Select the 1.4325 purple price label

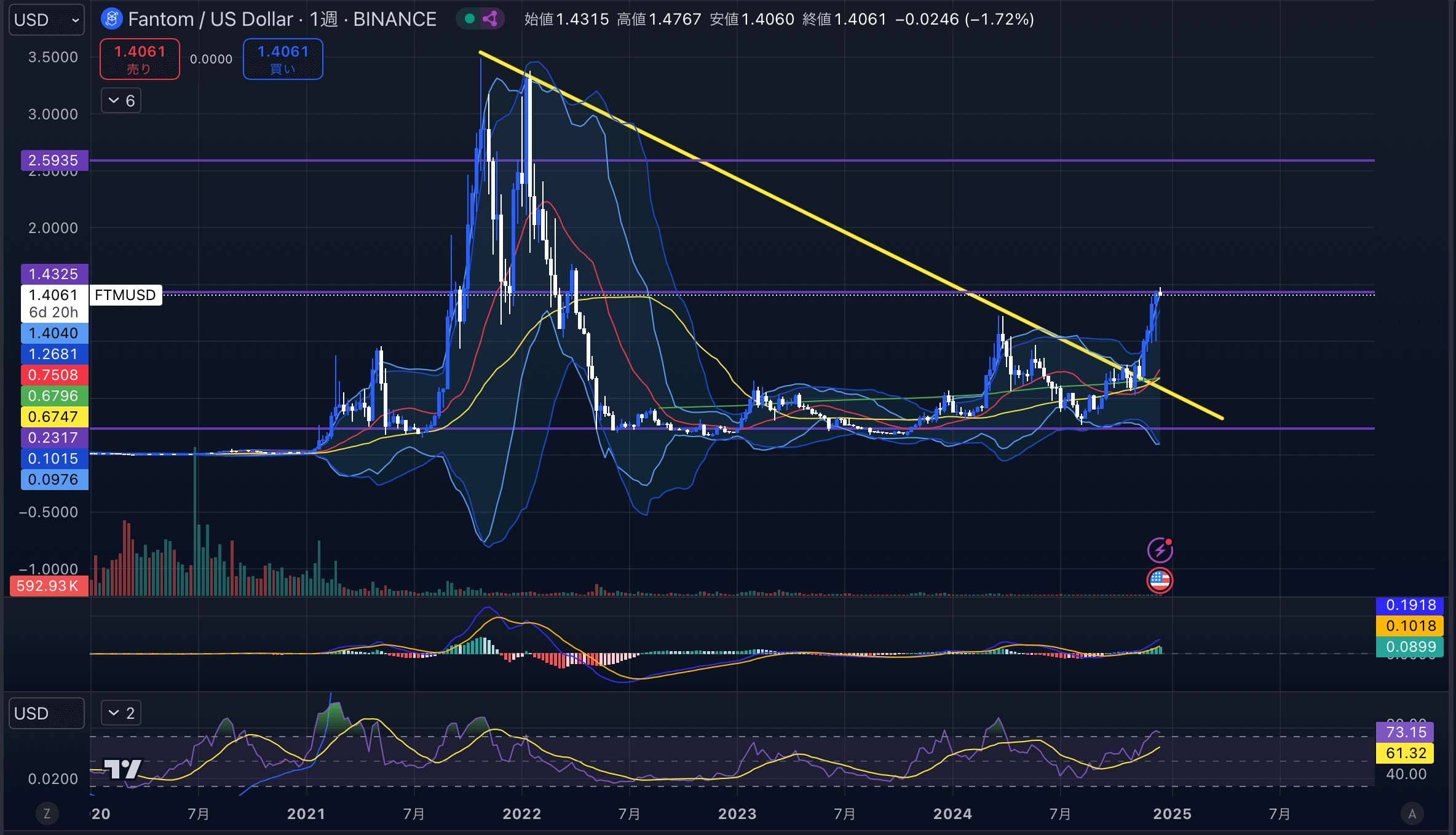pyautogui.click(x=54, y=274)
